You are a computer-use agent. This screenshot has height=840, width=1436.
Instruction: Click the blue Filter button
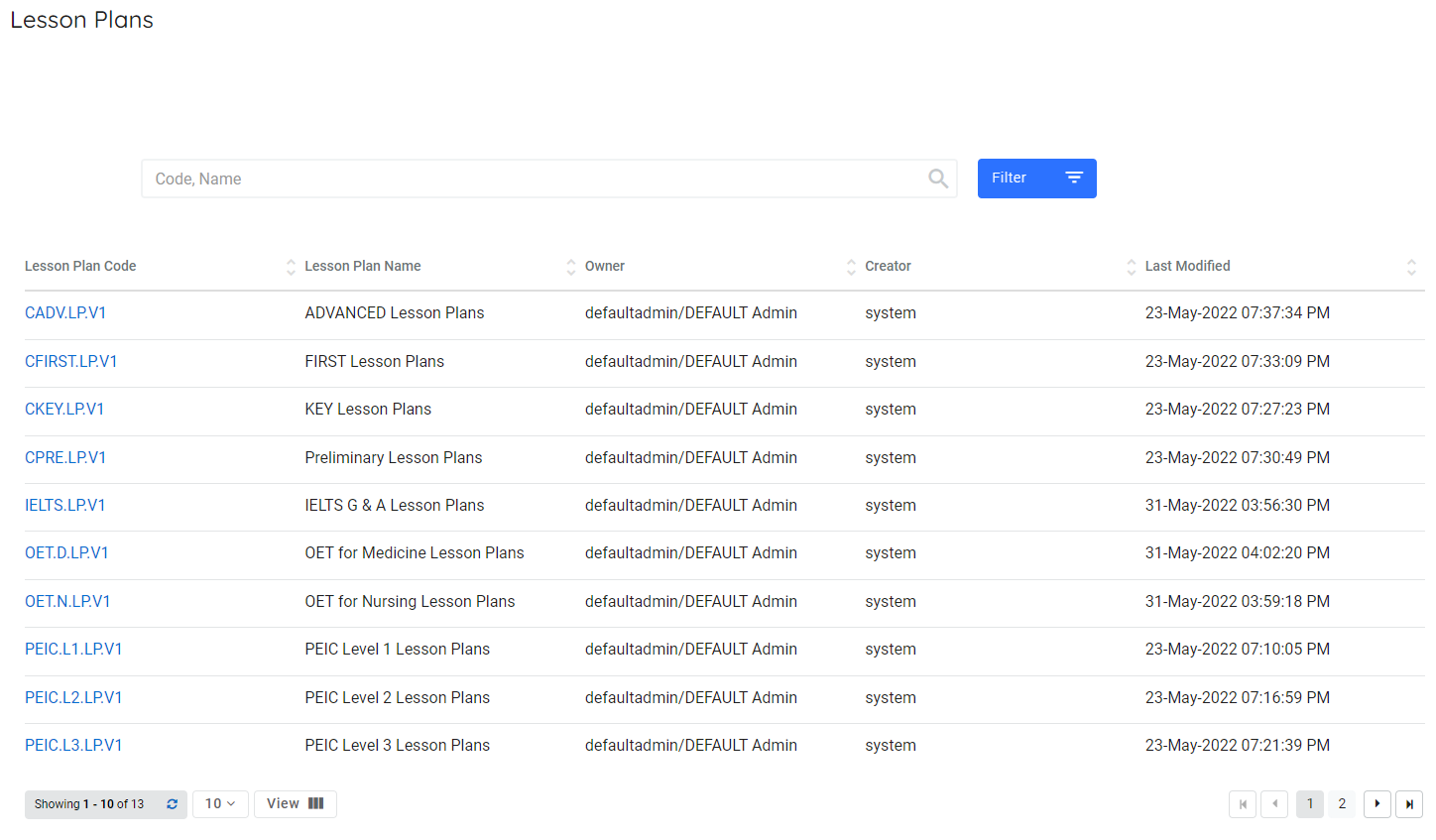tap(1036, 179)
